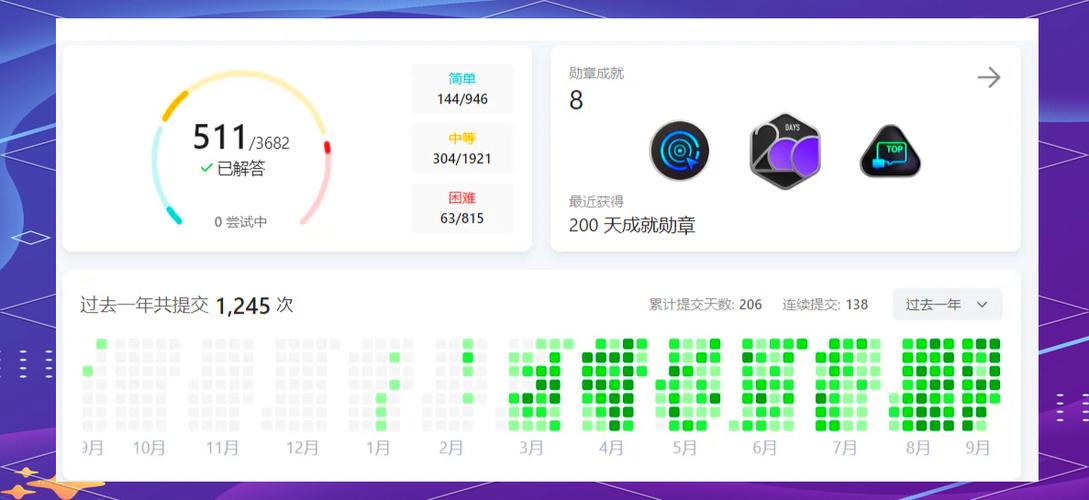Click the 4月 month label
1089x500 pixels.
coord(611,448)
